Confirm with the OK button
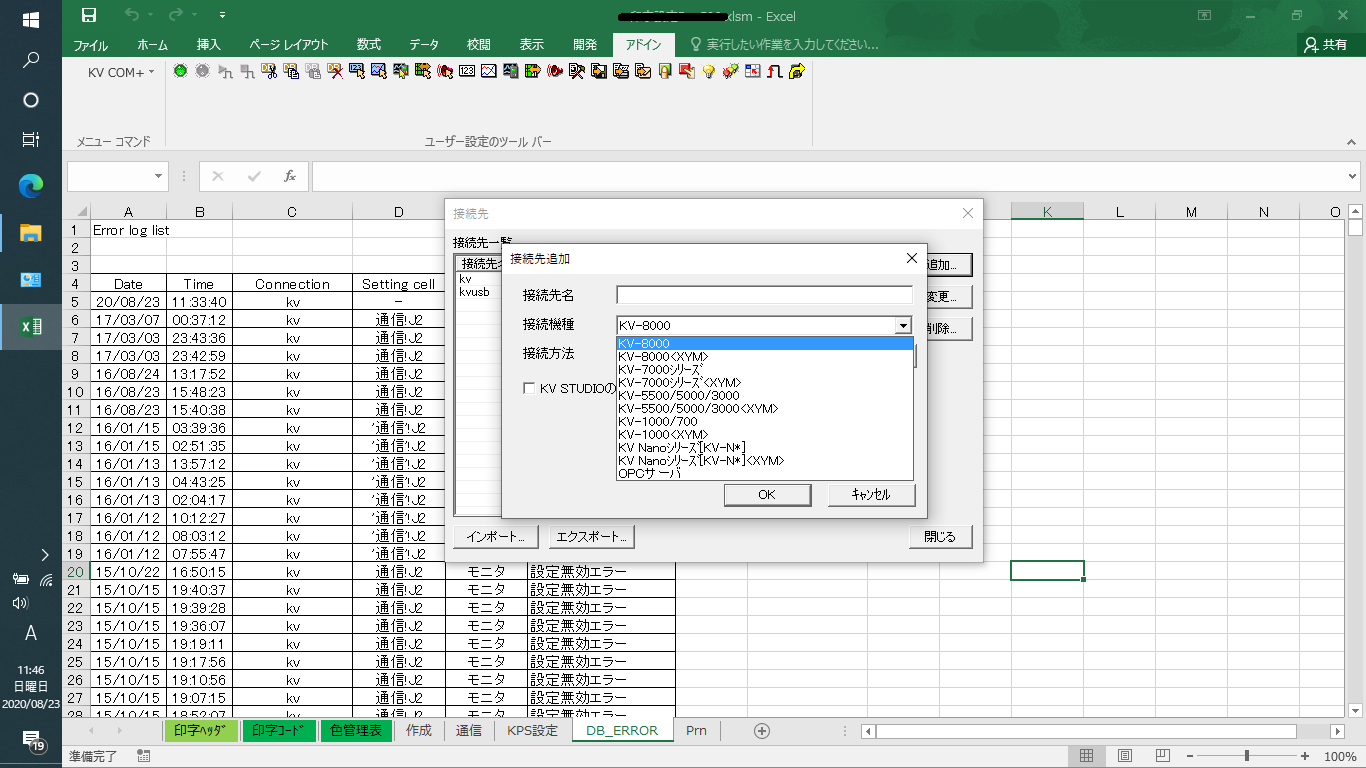 [767, 495]
